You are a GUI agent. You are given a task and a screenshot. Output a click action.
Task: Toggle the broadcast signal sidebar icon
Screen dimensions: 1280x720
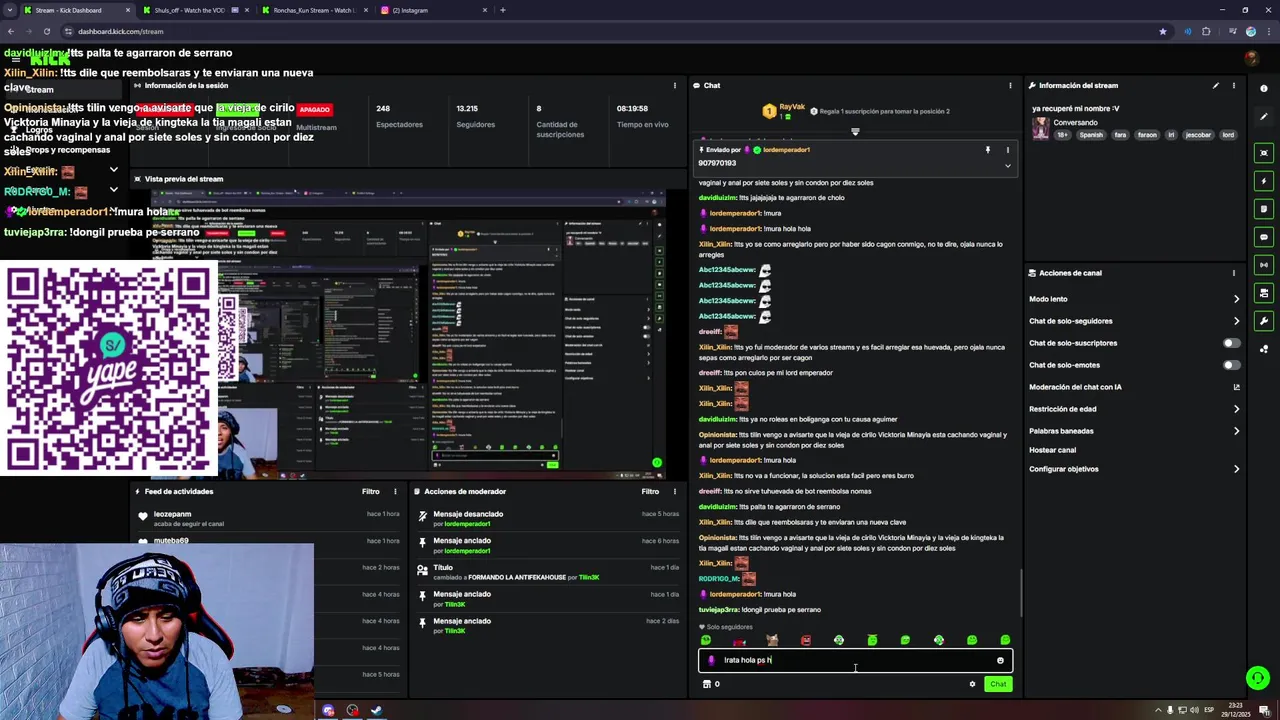coord(1264,265)
